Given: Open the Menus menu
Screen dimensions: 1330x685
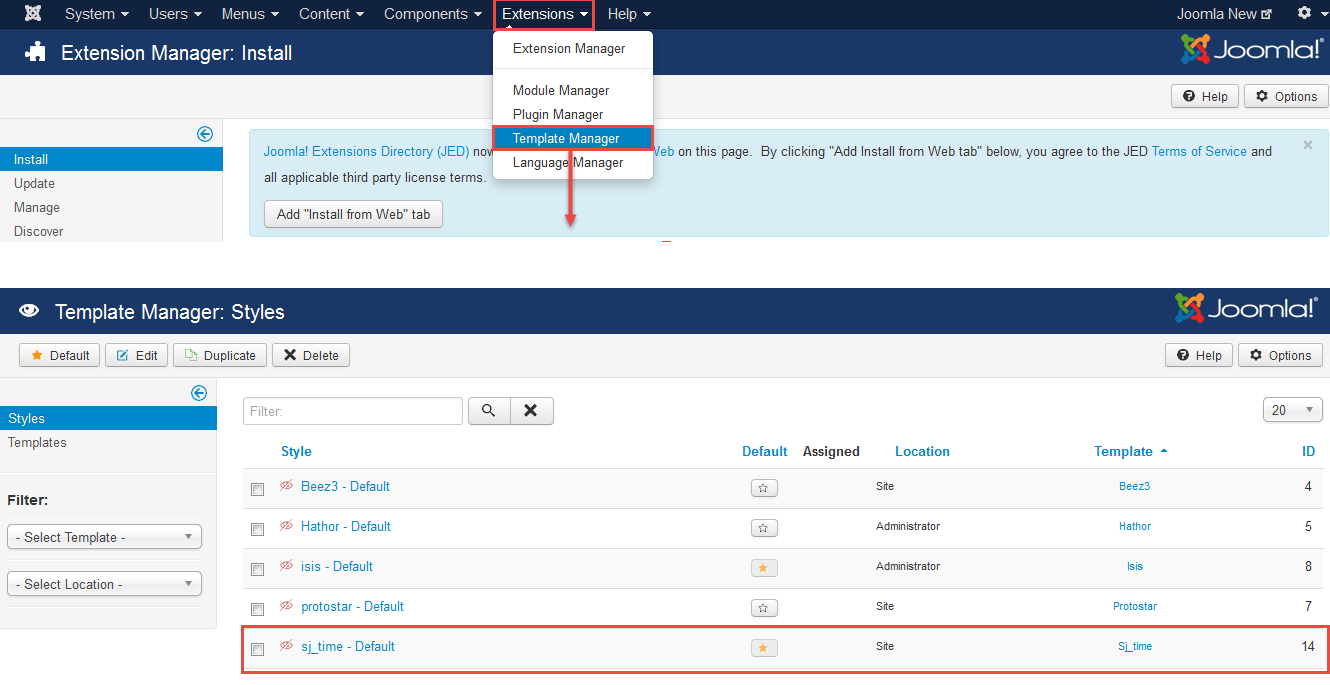Looking at the screenshot, I should [250, 14].
